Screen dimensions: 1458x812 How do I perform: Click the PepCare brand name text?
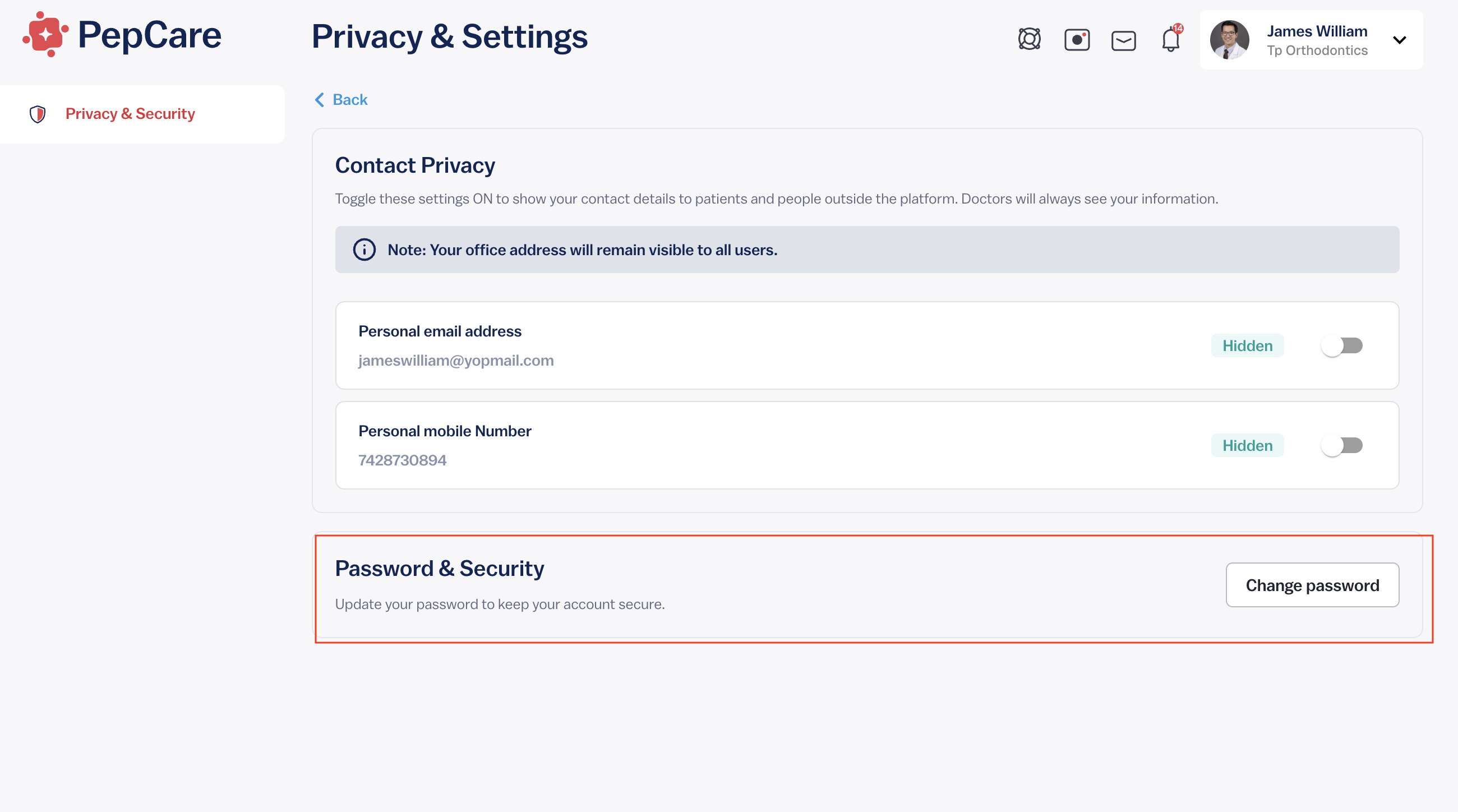coord(149,35)
